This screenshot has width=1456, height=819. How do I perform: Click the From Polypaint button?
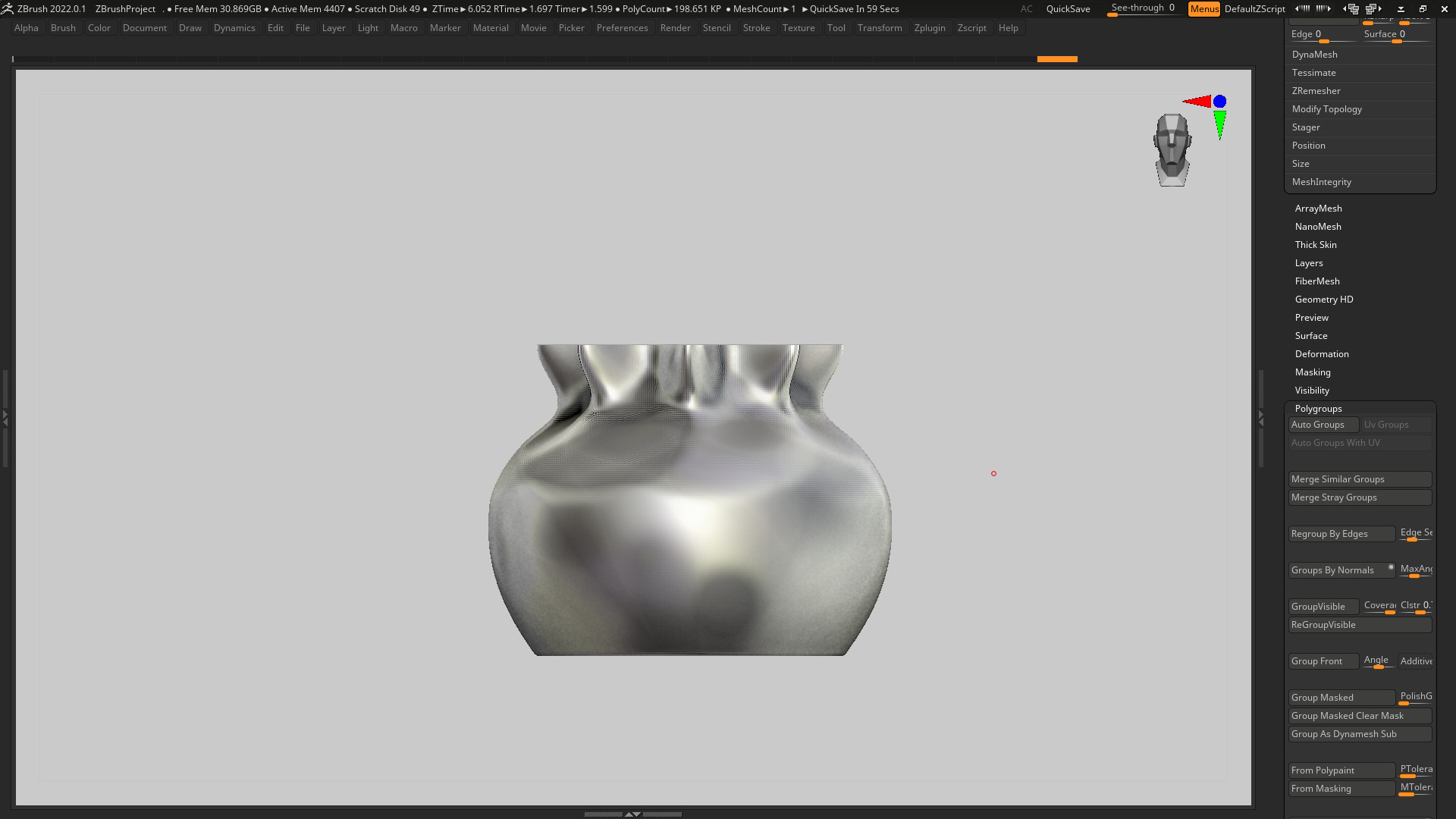tap(1341, 770)
